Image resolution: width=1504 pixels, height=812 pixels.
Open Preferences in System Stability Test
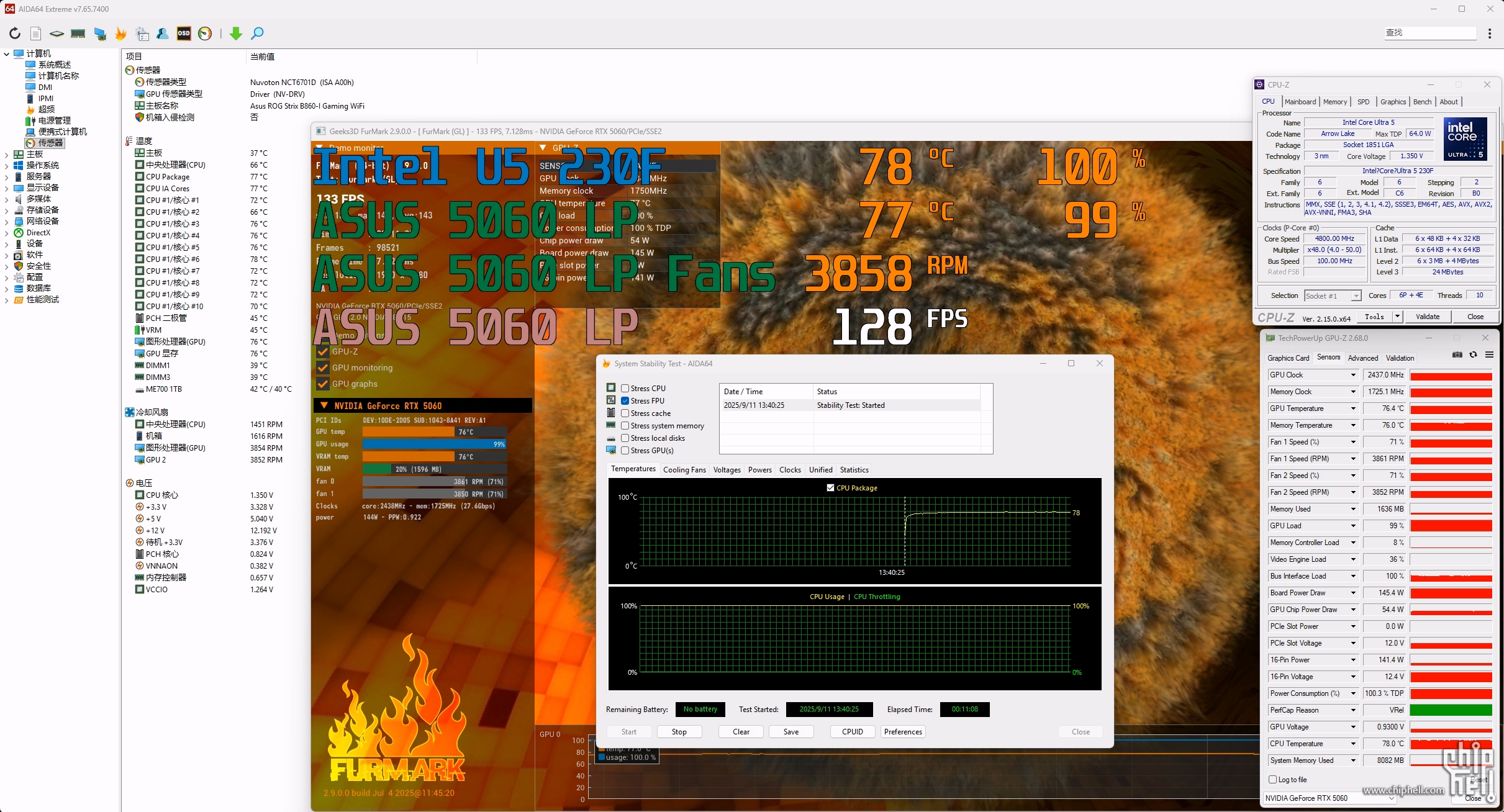click(x=903, y=732)
